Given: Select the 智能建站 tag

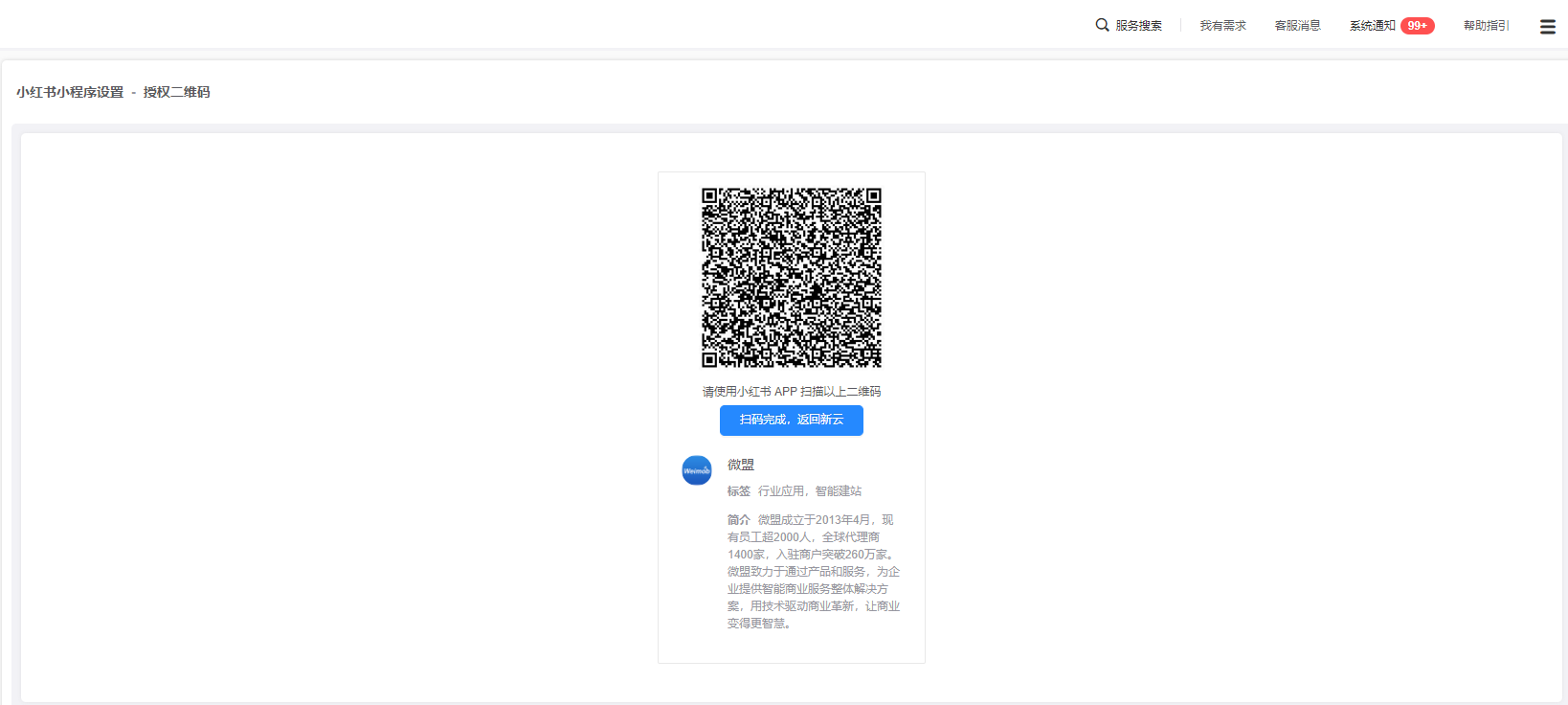Looking at the screenshot, I should pos(838,491).
